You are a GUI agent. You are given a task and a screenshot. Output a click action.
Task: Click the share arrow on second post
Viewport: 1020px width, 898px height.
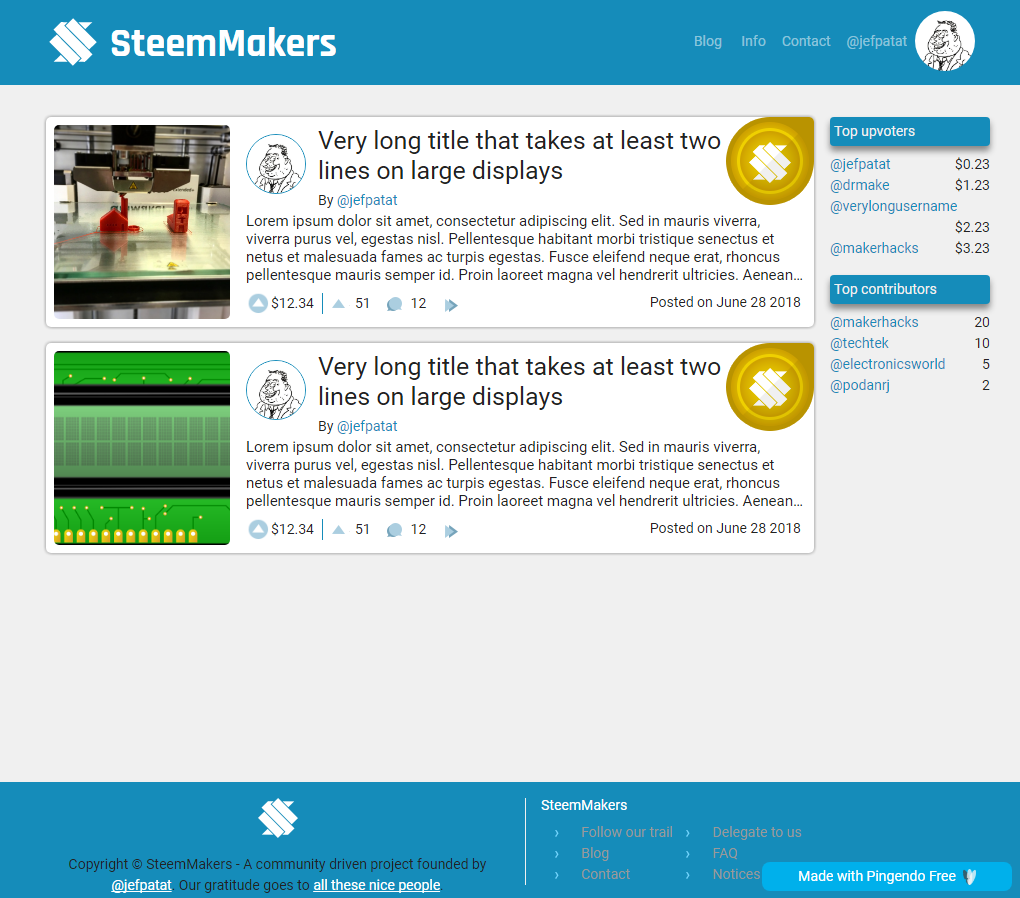pyautogui.click(x=451, y=530)
